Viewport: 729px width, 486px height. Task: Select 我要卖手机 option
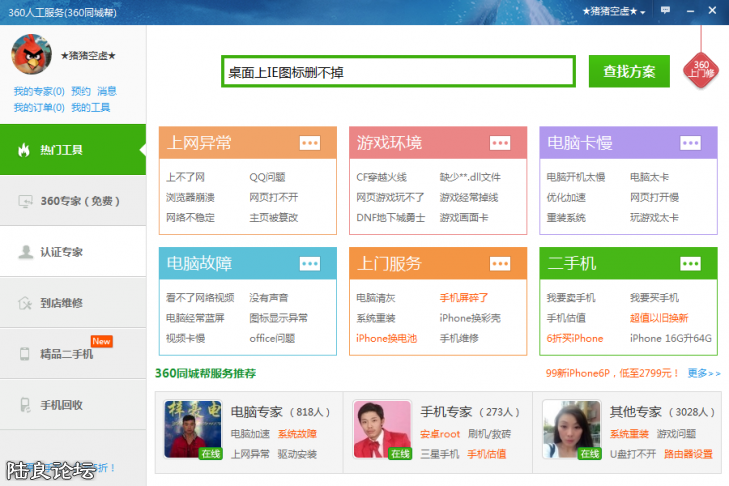pyautogui.click(x=571, y=298)
